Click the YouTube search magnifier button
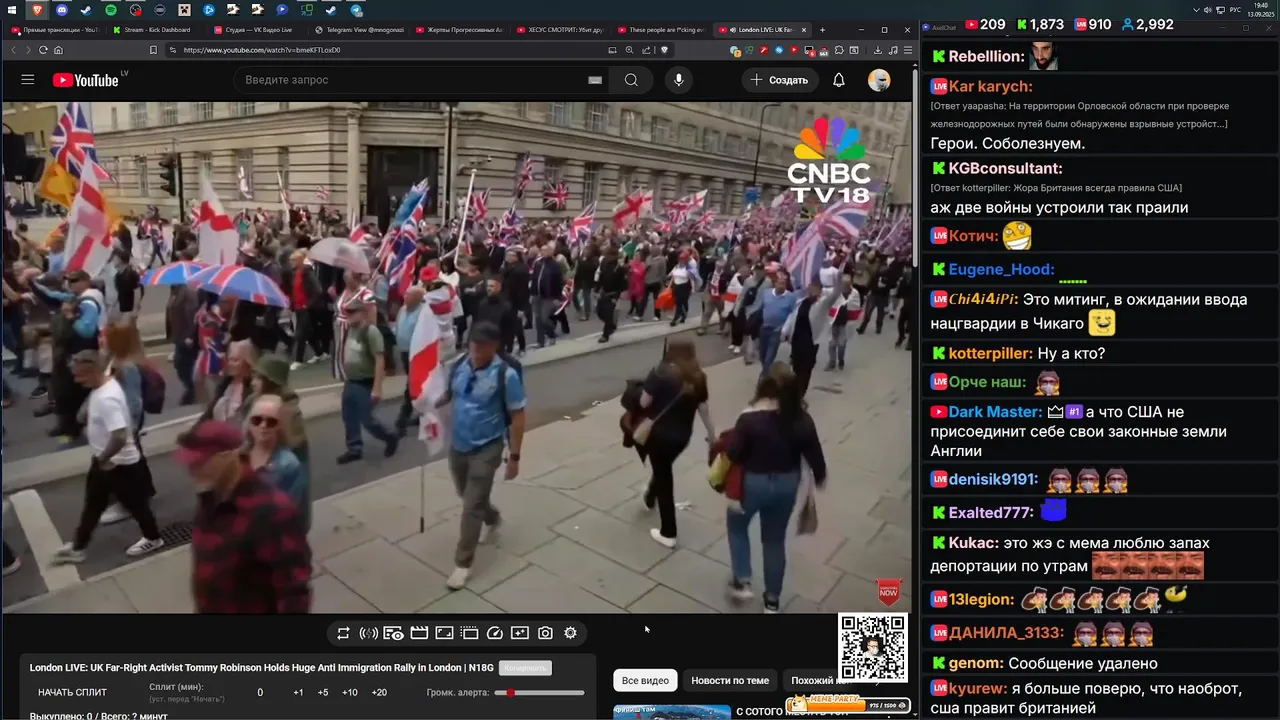Viewport: 1280px width, 720px height. [631, 80]
